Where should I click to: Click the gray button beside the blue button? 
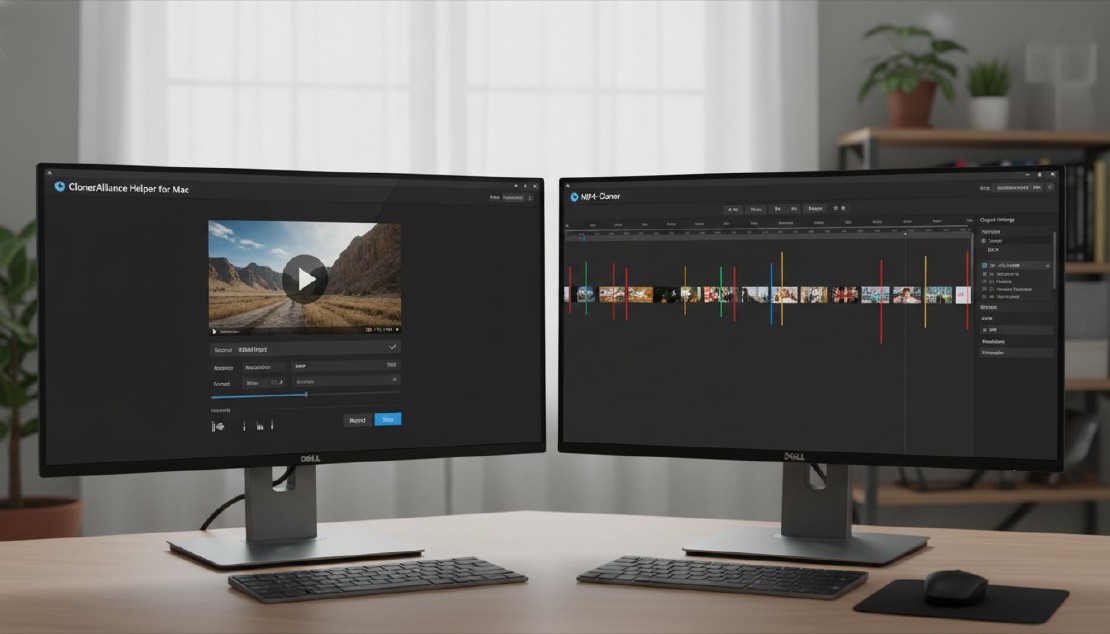point(357,420)
